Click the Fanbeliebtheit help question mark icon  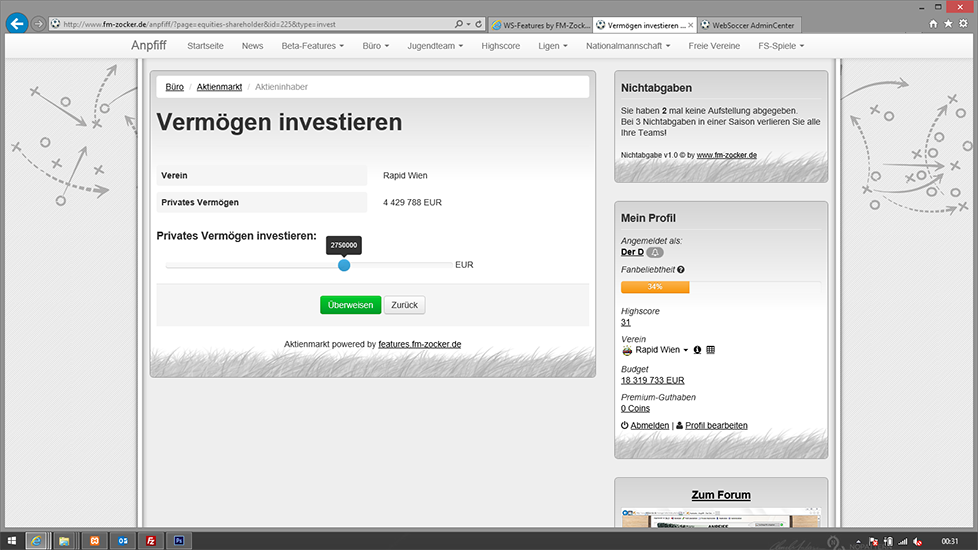pyautogui.click(x=681, y=270)
